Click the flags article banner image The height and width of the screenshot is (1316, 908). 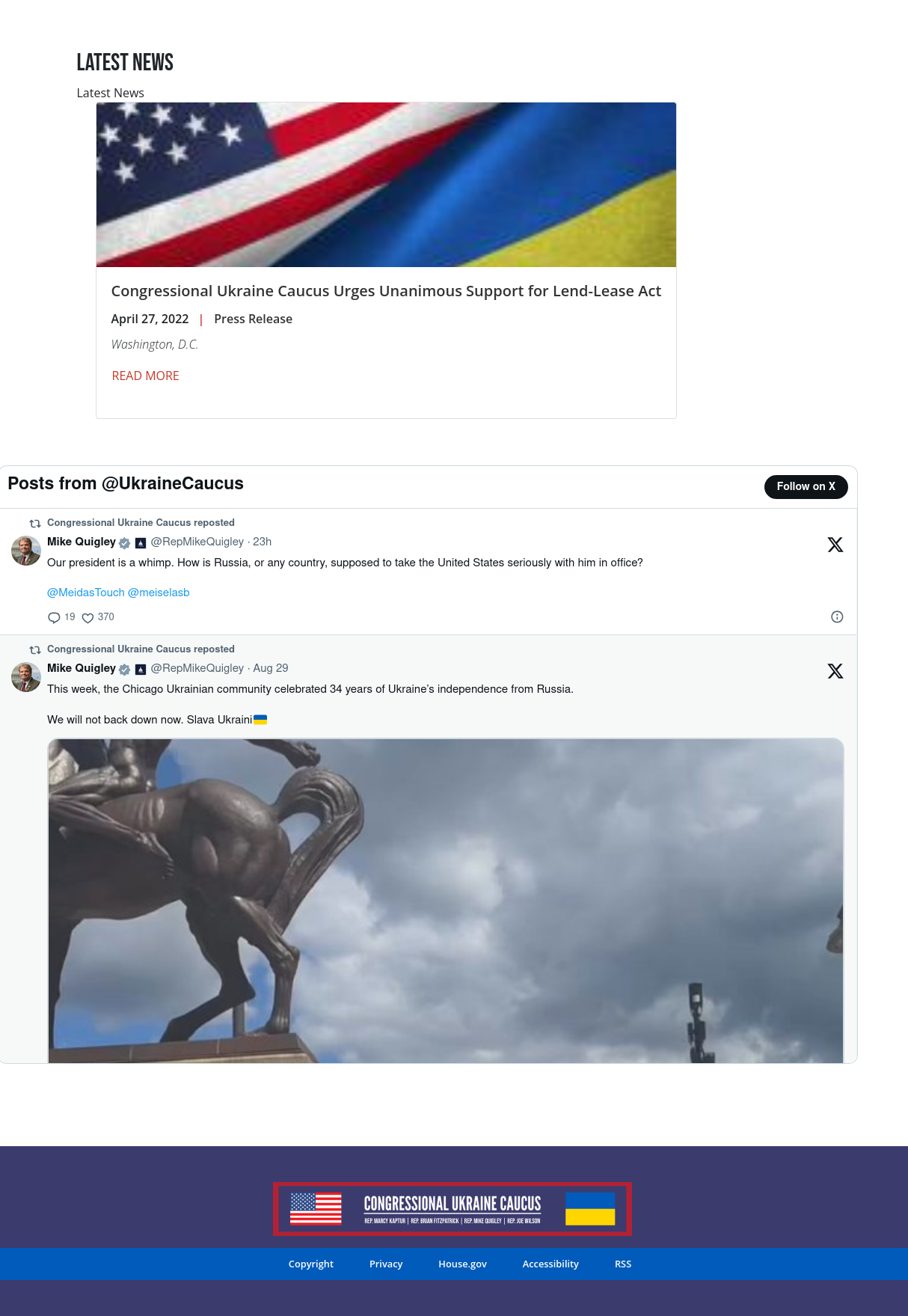pyautogui.click(x=386, y=185)
